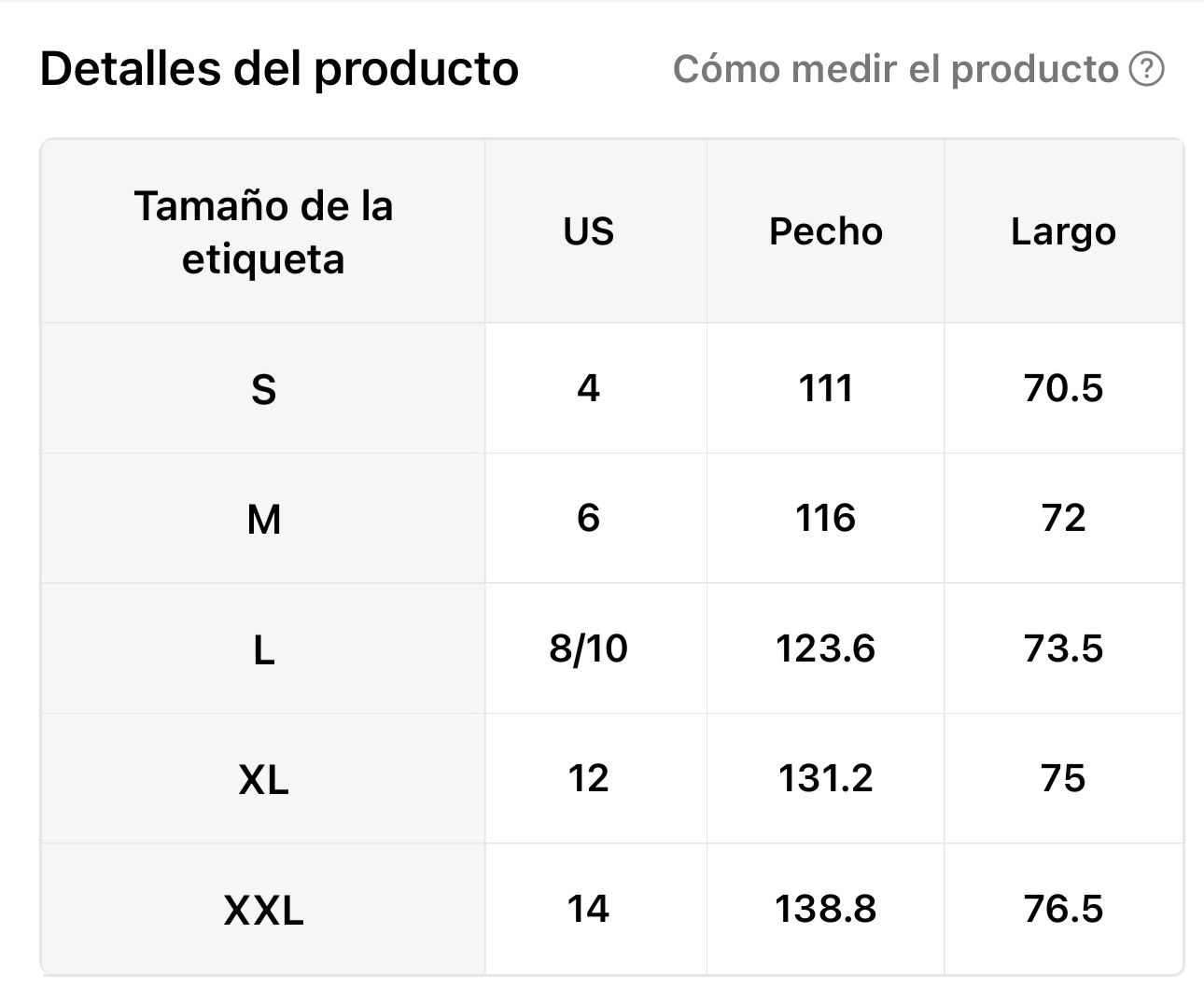Click the US size 8/10 cell
This screenshot has height=990, width=1204.
point(588,648)
